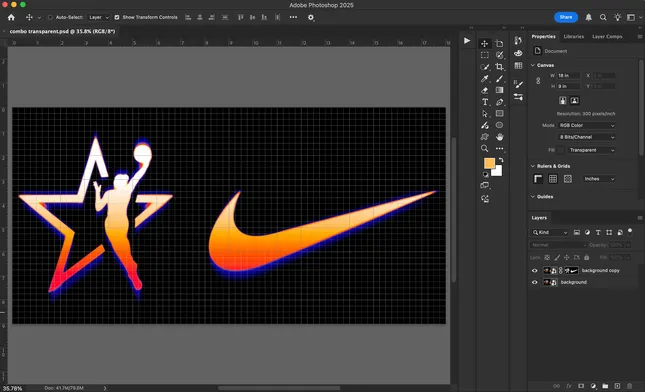Open the Fill Transparent dropdown
The image size is (645, 392).
tap(592, 150)
